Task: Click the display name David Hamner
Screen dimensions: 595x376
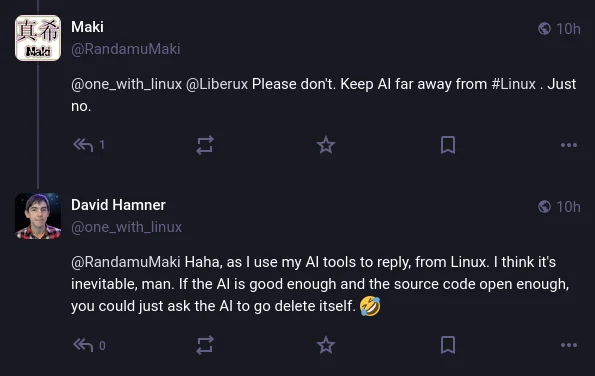Action: tap(118, 205)
